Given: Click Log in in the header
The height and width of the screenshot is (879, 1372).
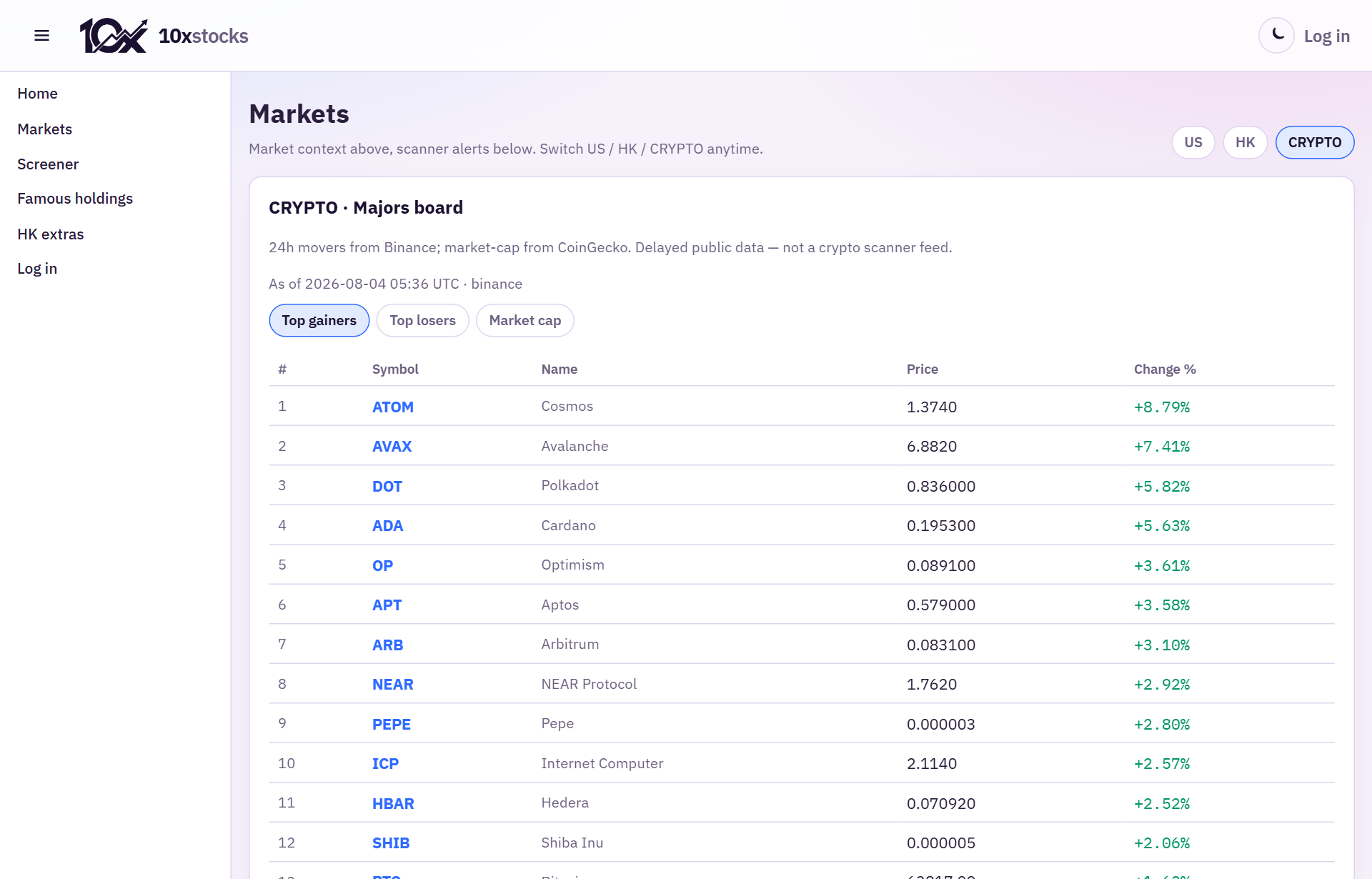Looking at the screenshot, I should (1327, 36).
